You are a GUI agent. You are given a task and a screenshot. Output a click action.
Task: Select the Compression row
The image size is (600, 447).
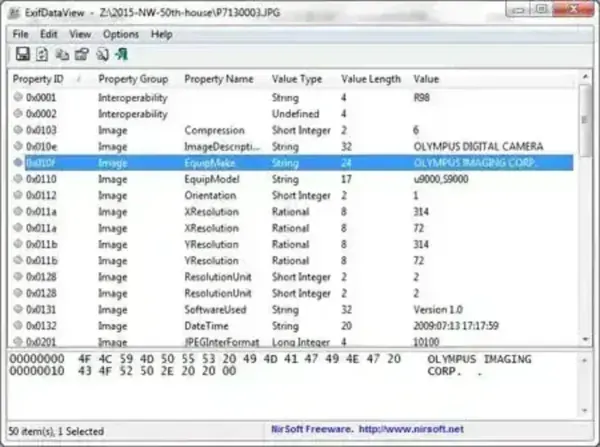293,130
